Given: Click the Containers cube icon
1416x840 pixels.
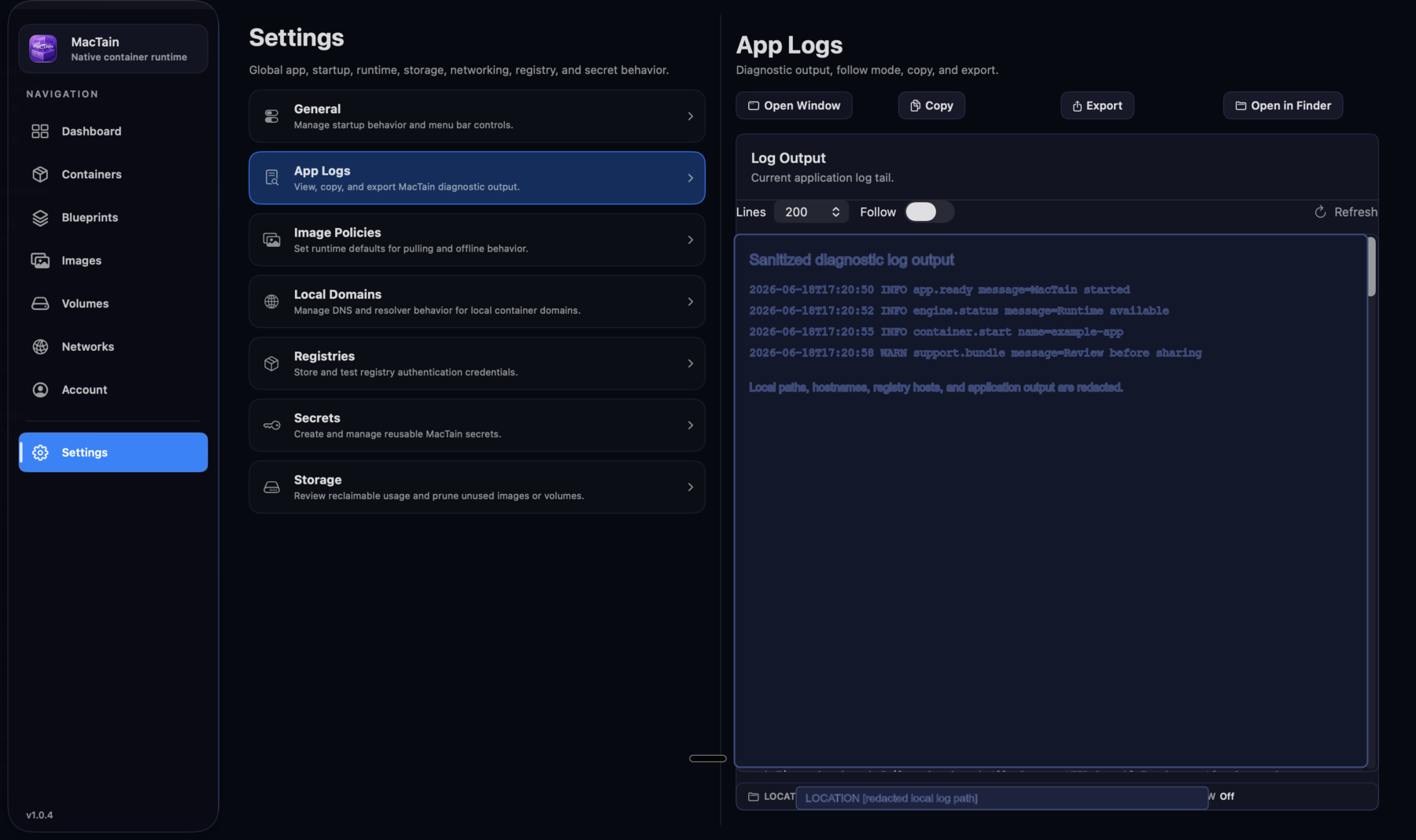Looking at the screenshot, I should pos(40,175).
